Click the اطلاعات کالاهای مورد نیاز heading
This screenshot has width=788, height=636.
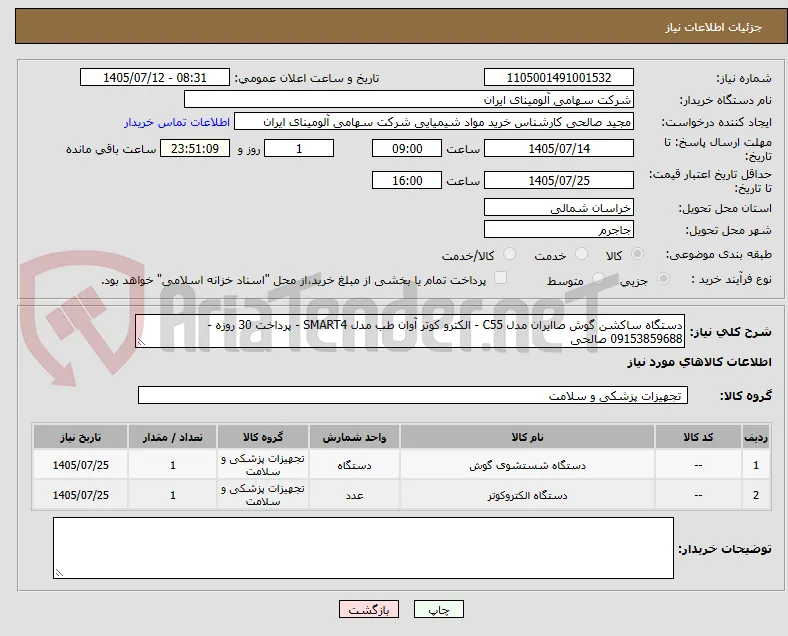point(699,362)
